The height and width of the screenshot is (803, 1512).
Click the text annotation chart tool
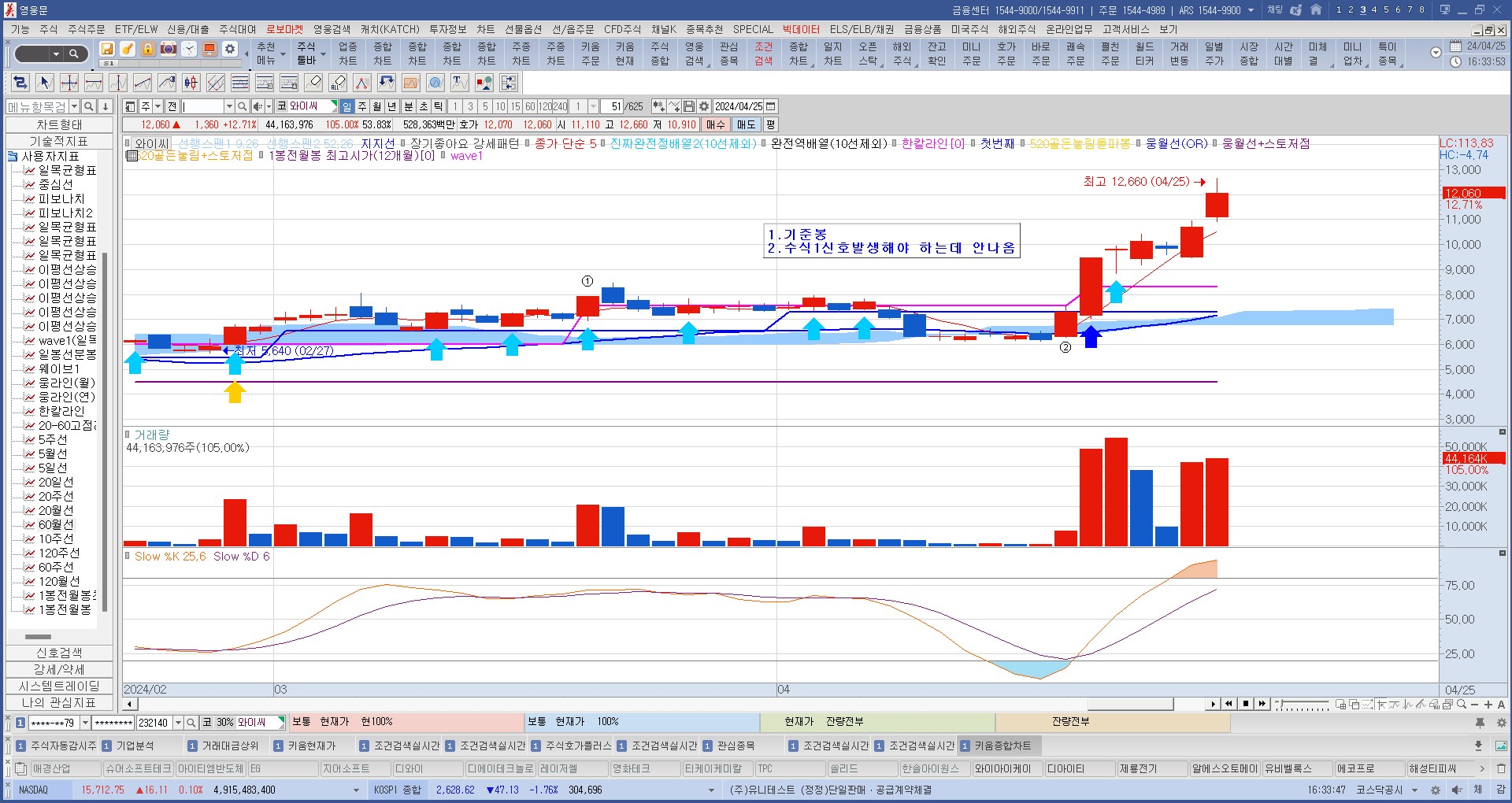pyautogui.click(x=460, y=83)
